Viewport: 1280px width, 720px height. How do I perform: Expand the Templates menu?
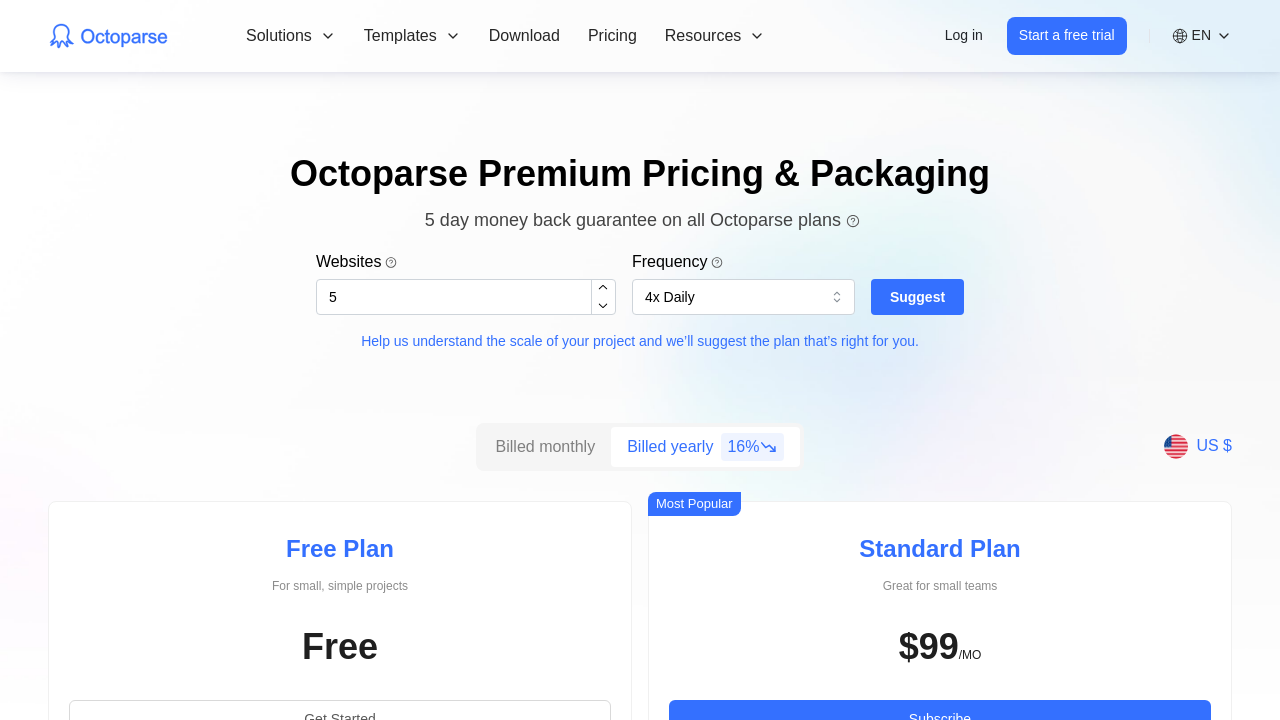click(411, 36)
